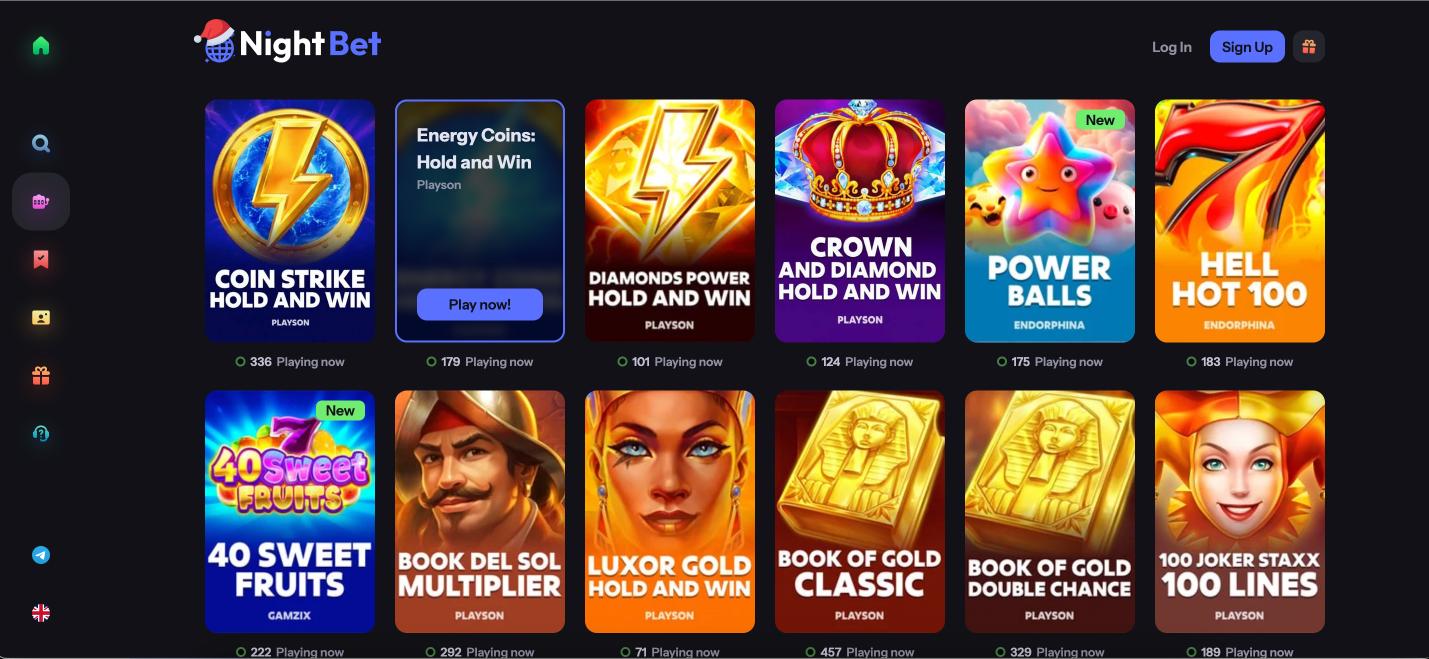Change language via UK flag icon
The image size is (1429, 659).
41,613
